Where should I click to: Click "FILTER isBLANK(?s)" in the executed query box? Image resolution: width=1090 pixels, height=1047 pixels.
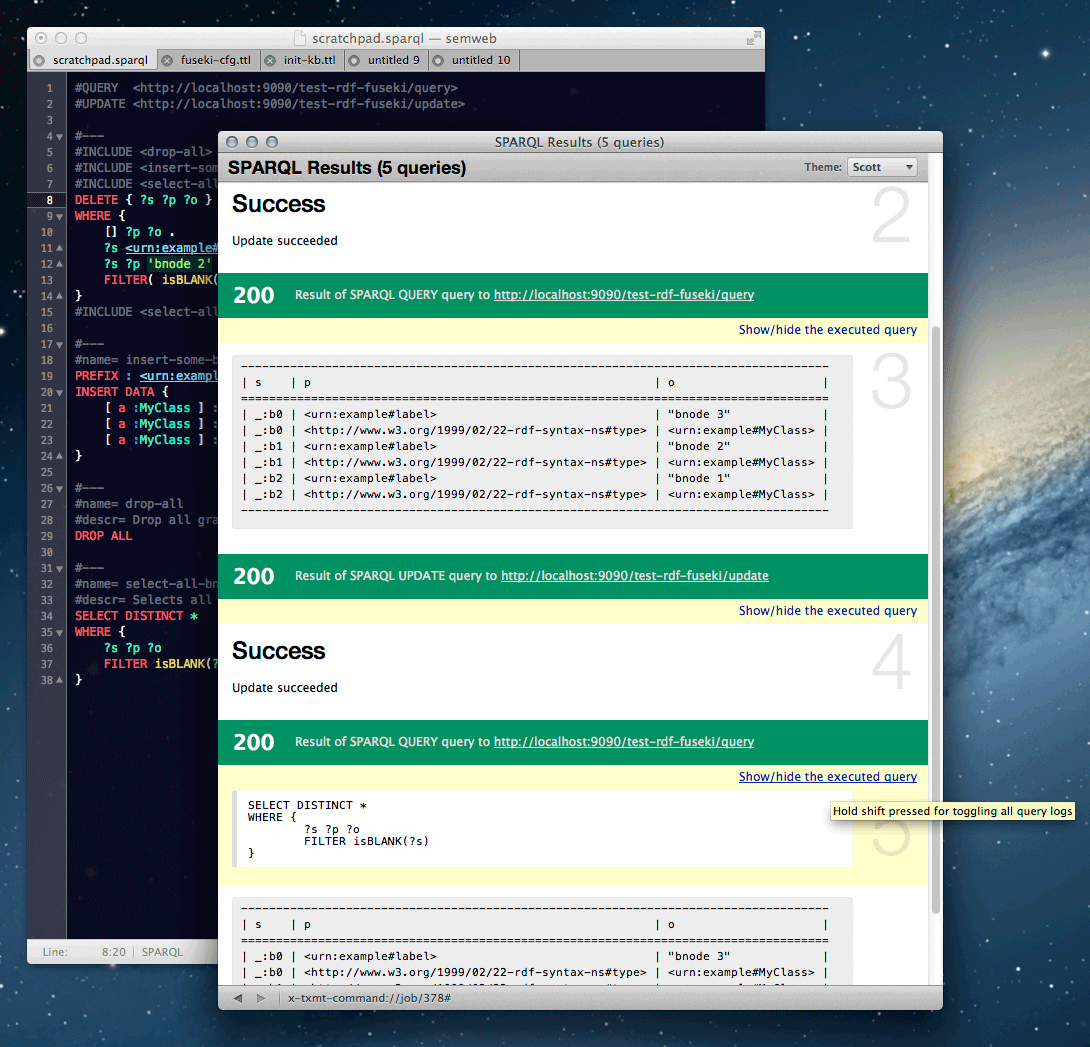366,841
